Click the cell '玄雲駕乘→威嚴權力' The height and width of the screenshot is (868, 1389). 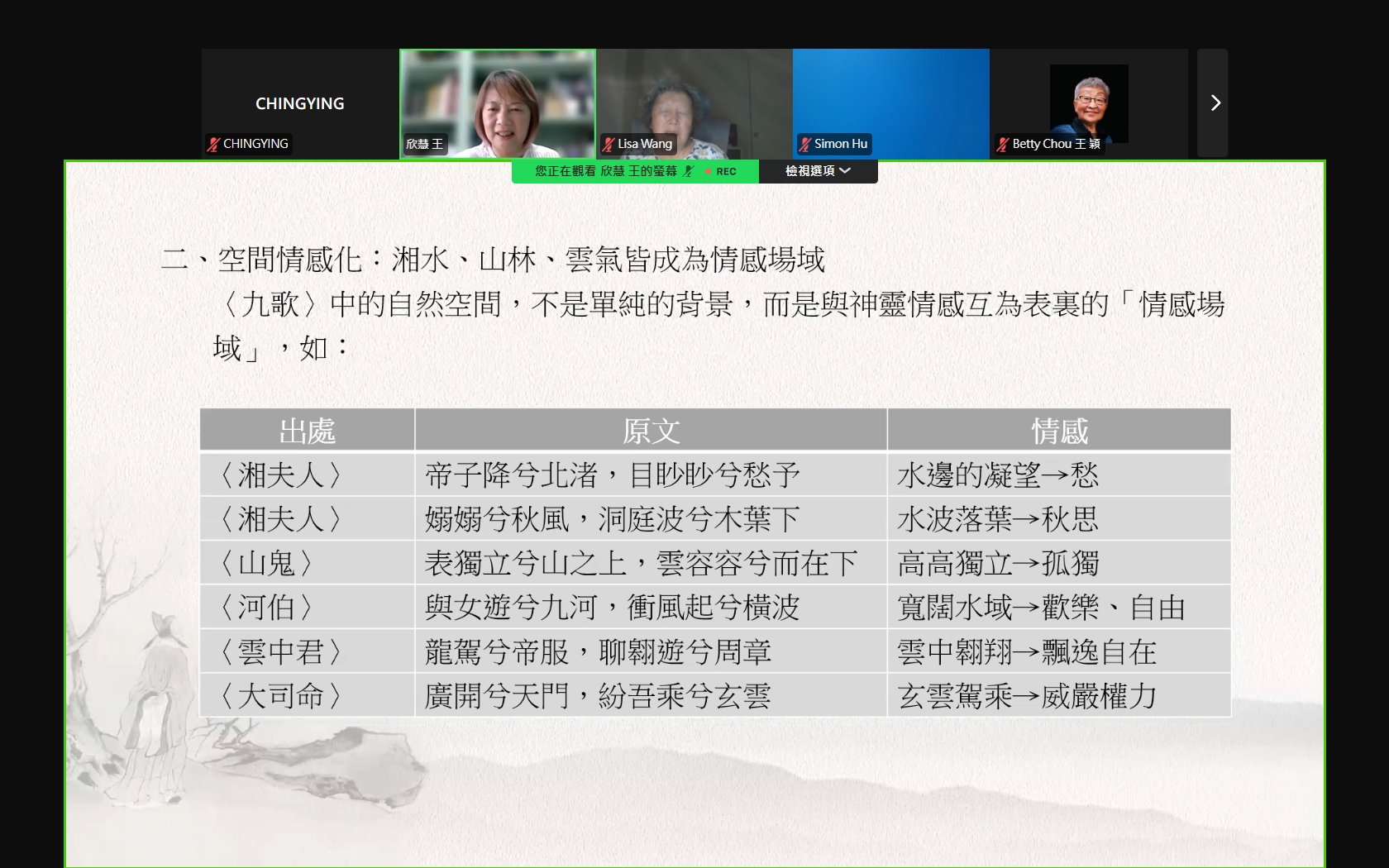pyautogui.click(x=1060, y=695)
